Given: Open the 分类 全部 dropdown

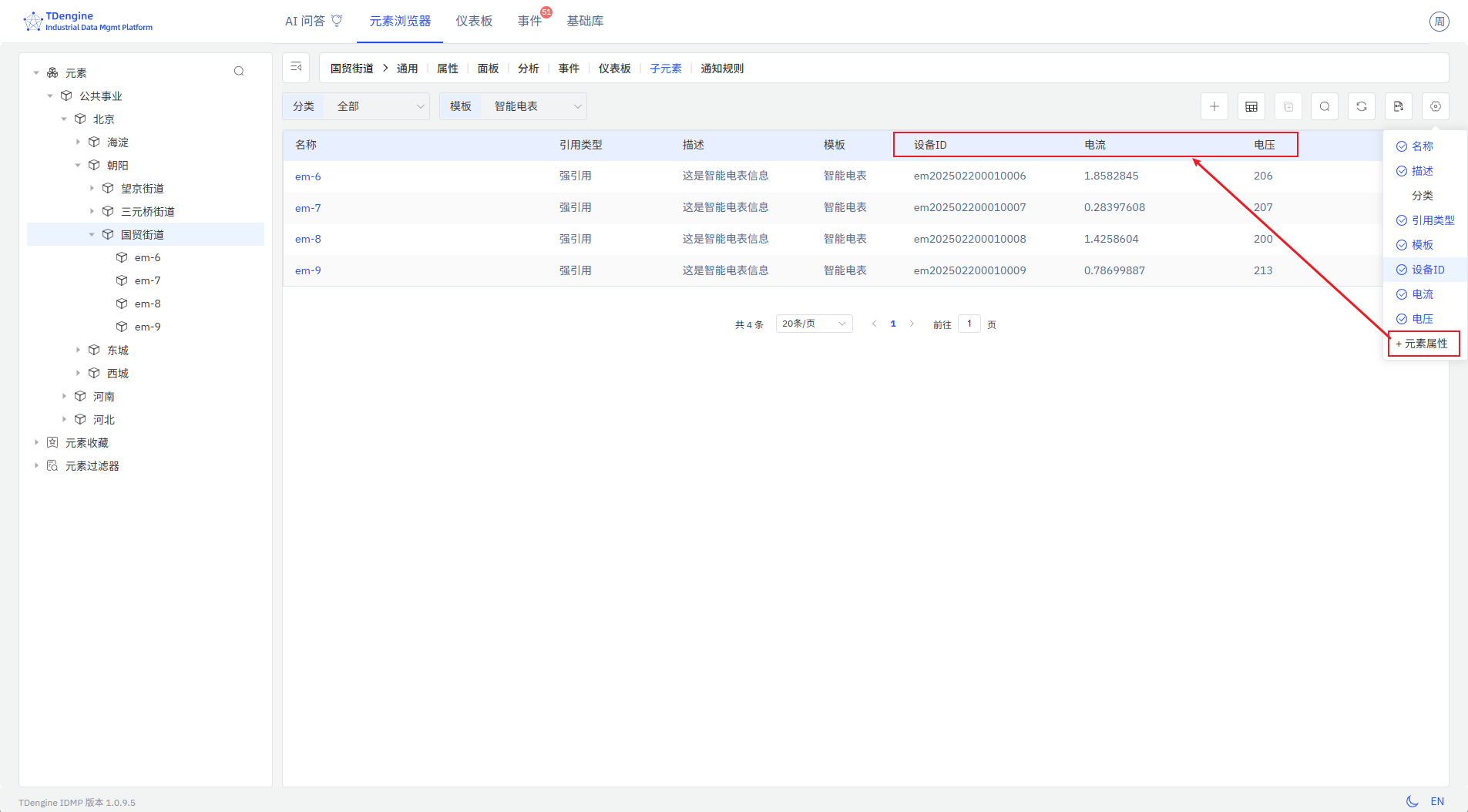Looking at the screenshot, I should click(x=356, y=106).
